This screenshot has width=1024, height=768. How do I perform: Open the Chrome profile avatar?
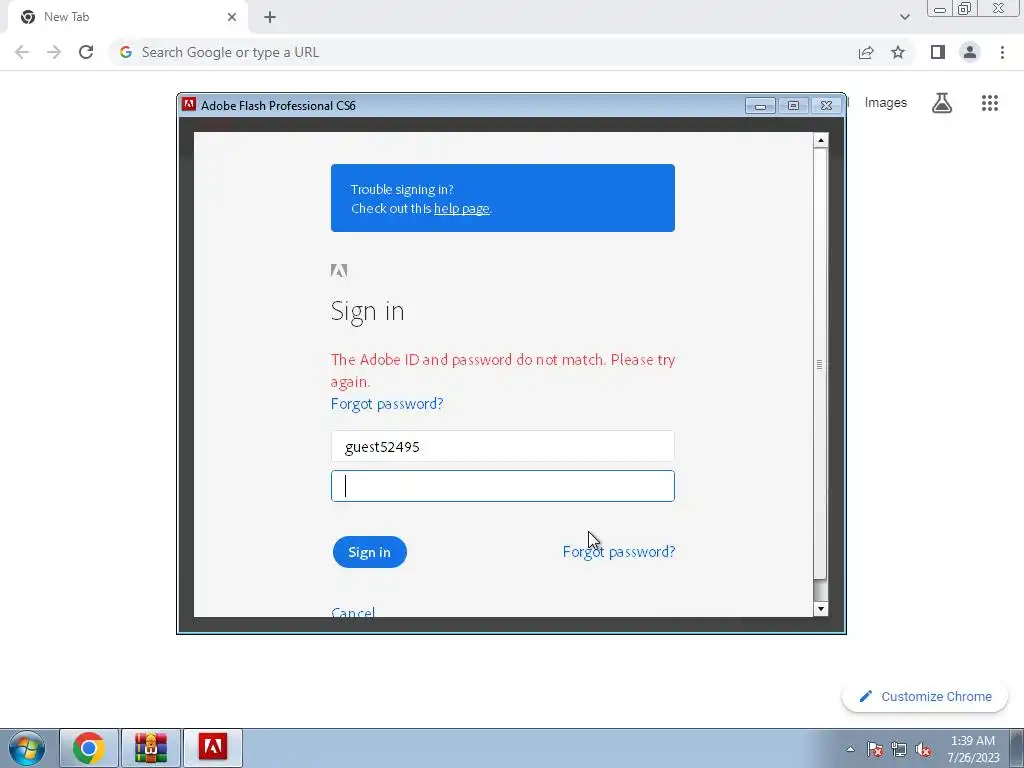pyautogui.click(x=970, y=52)
